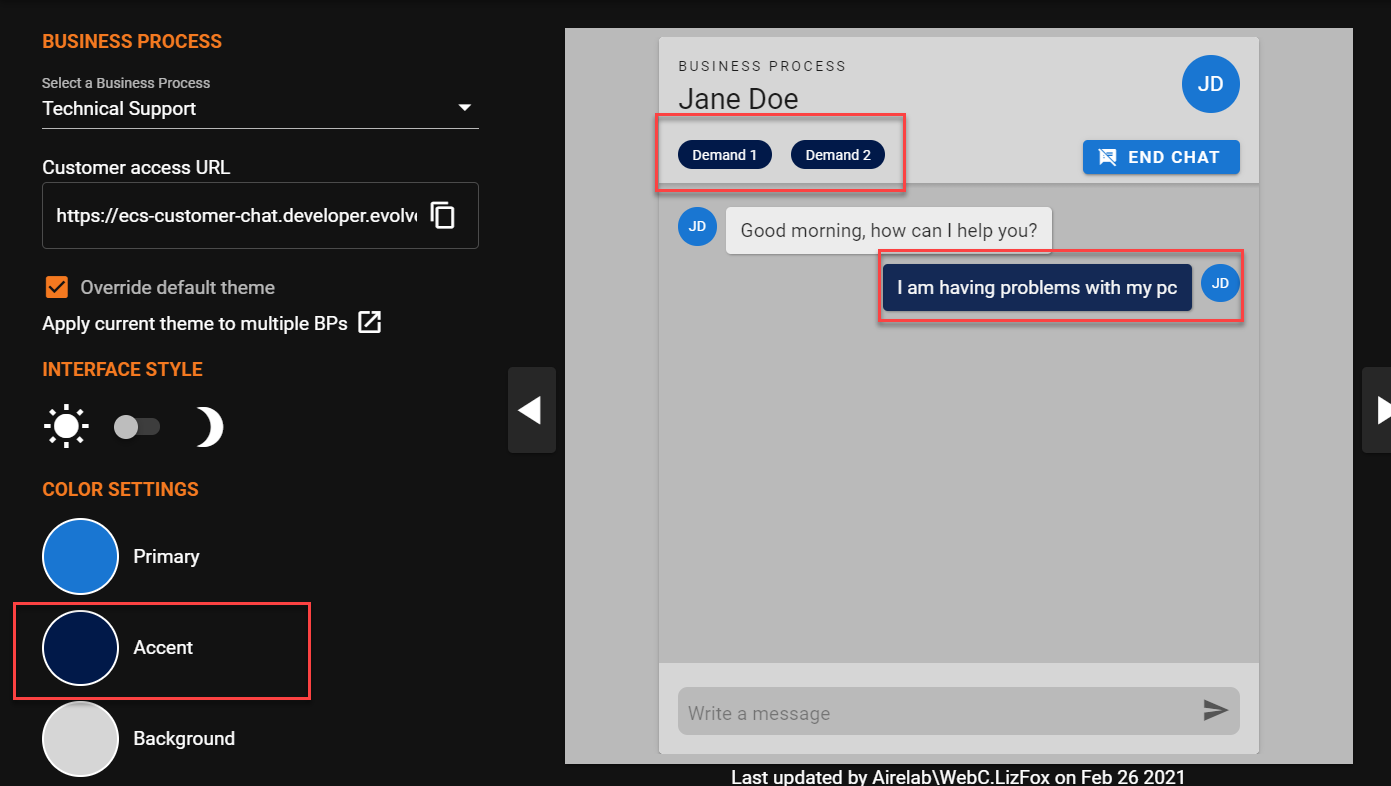The width and height of the screenshot is (1391, 786).
Task: Open the Accent color swatch
Action: click(80, 648)
